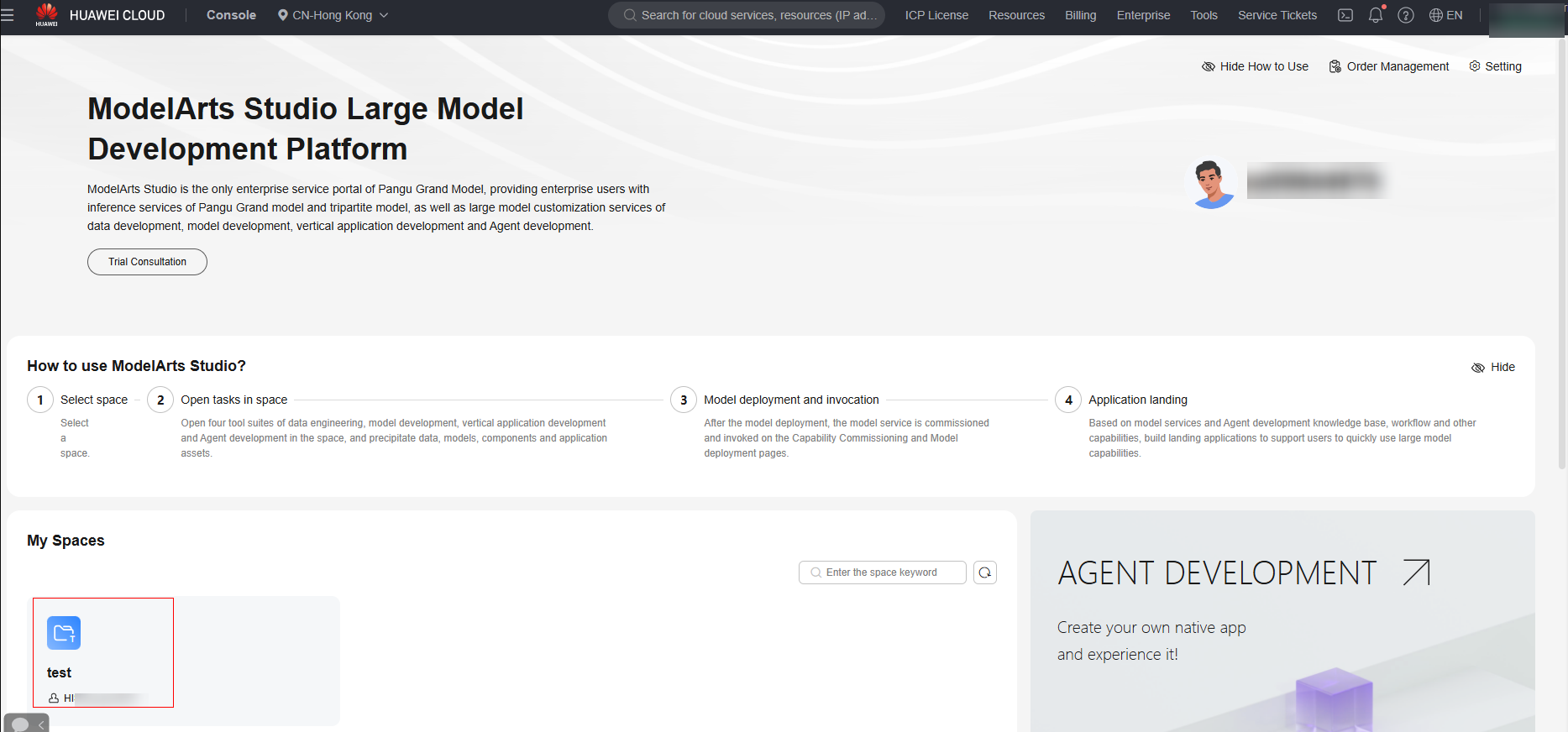Click the Huawei Cloud logo
Image resolution: width=1568 pixels, height=732 pixels.
point(47,14)
